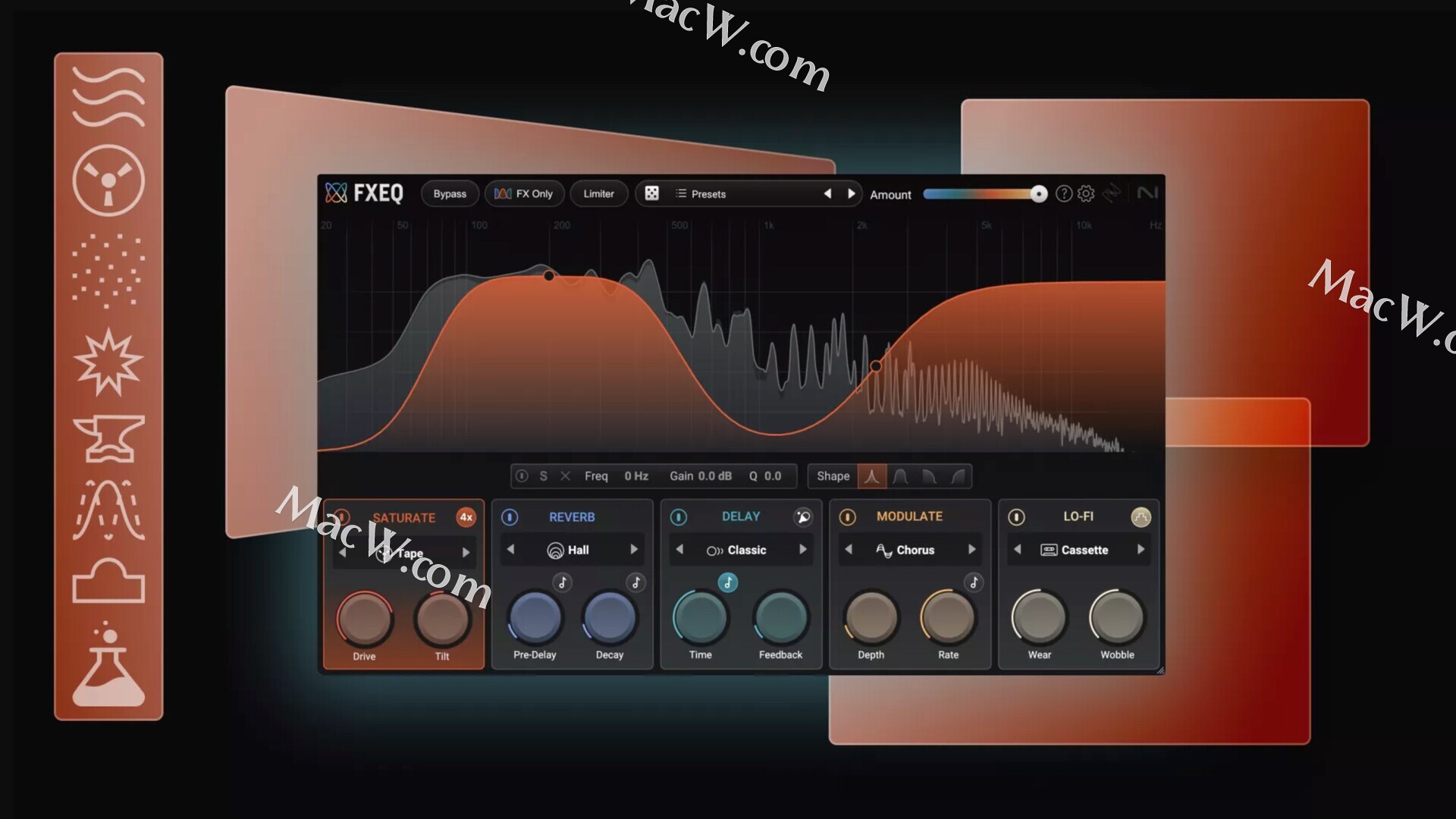The image size is (1456, 819).
Task: Click the X remove band icon
Action: (x=565, y=476)
